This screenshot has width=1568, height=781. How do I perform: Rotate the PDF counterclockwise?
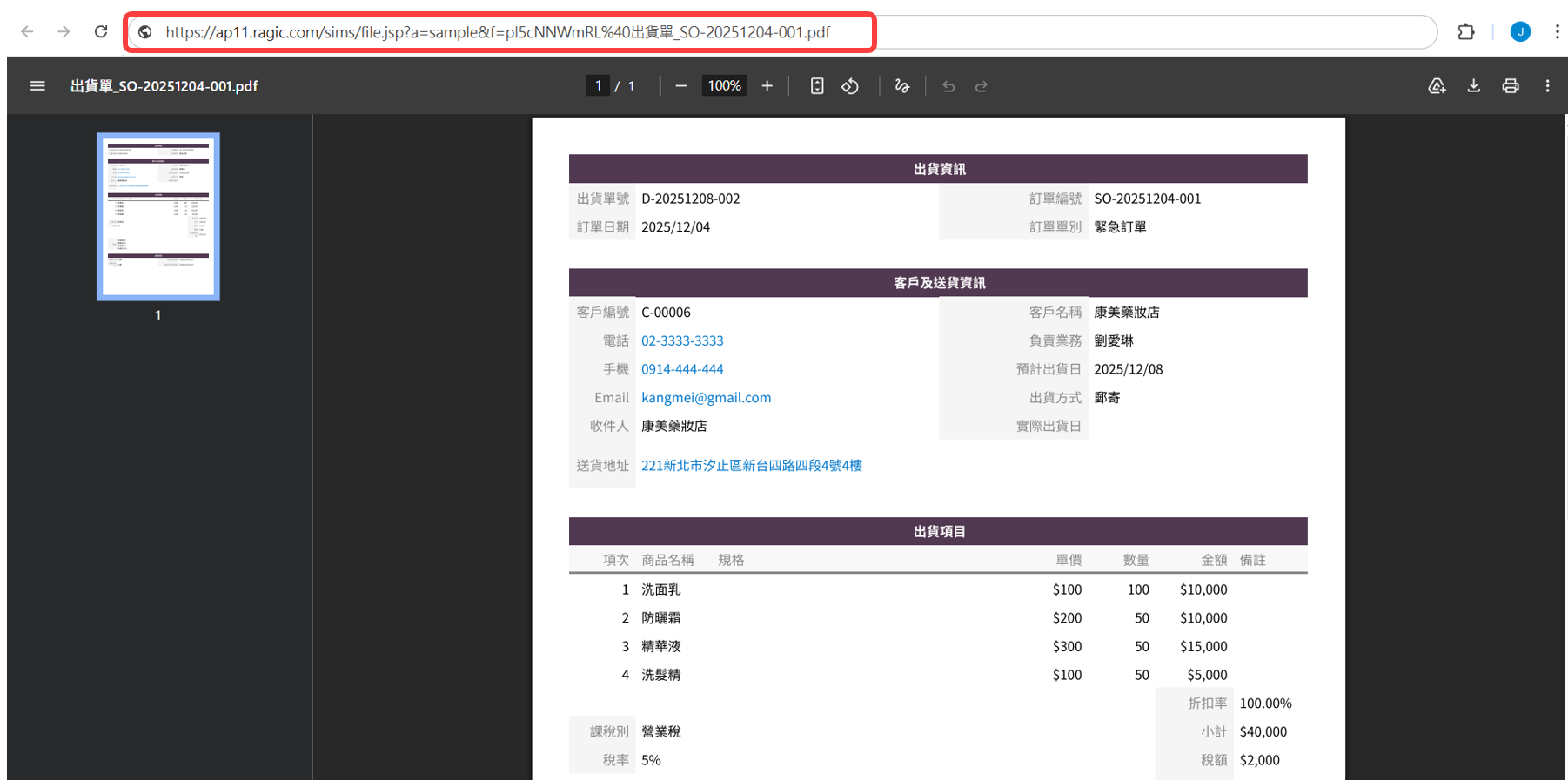point(850,86)
